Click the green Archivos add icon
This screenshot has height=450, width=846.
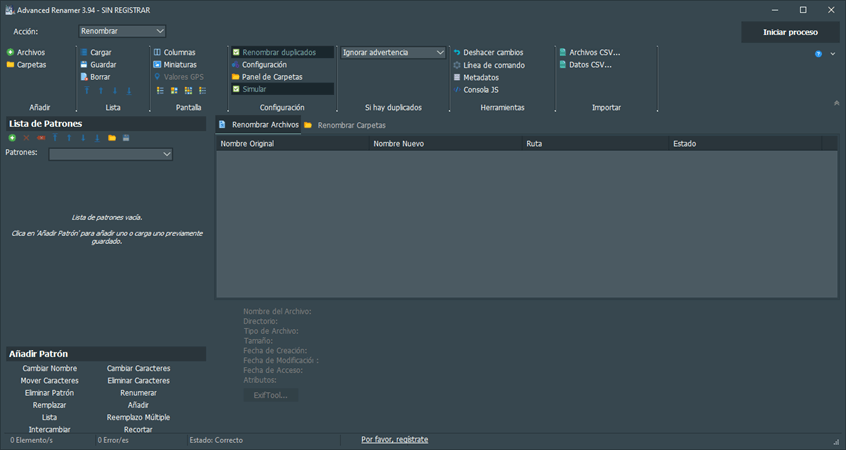point(10,52)
